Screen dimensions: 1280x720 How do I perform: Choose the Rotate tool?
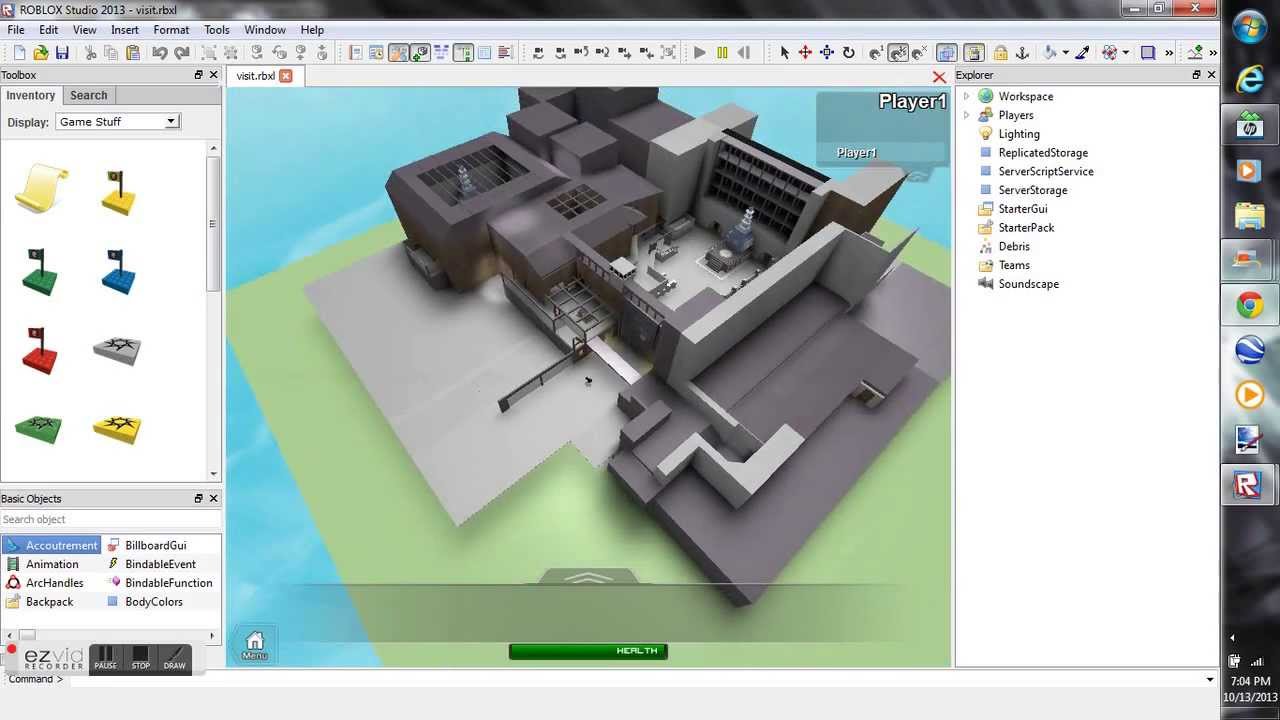[x=849, y=53]
